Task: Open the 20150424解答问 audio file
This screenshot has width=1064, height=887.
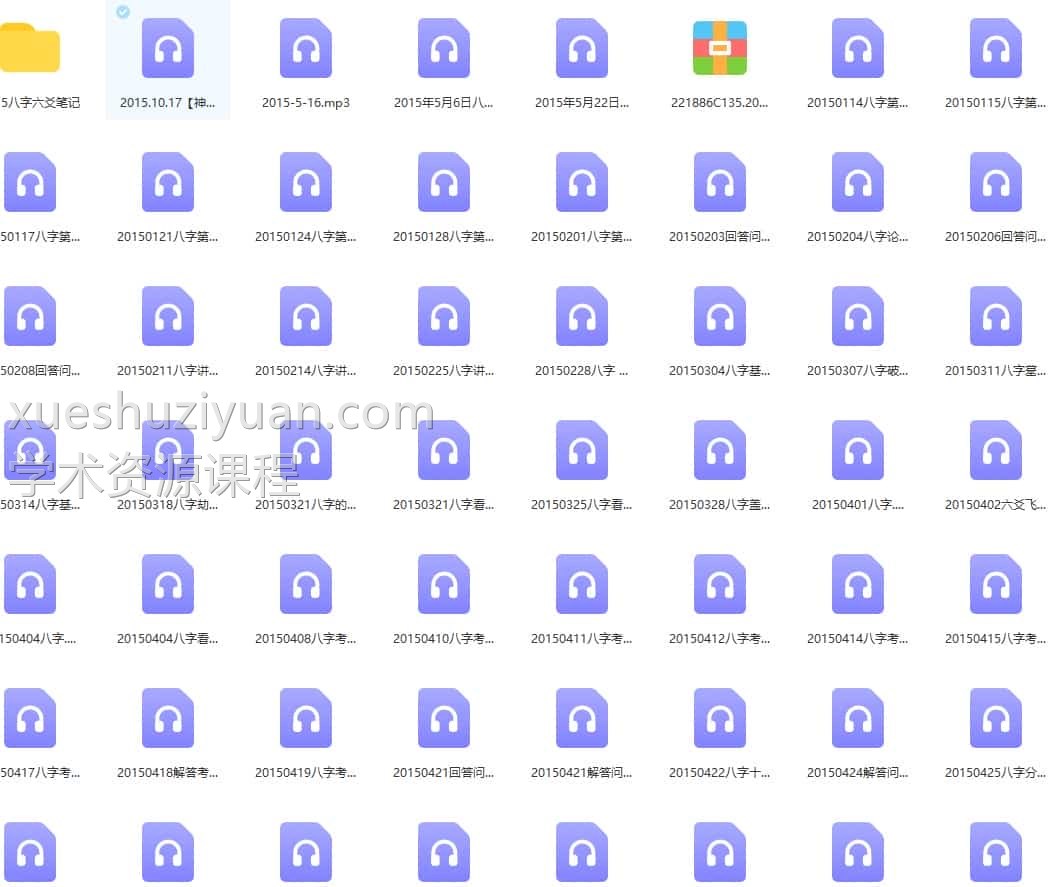Action: [857, 717]
